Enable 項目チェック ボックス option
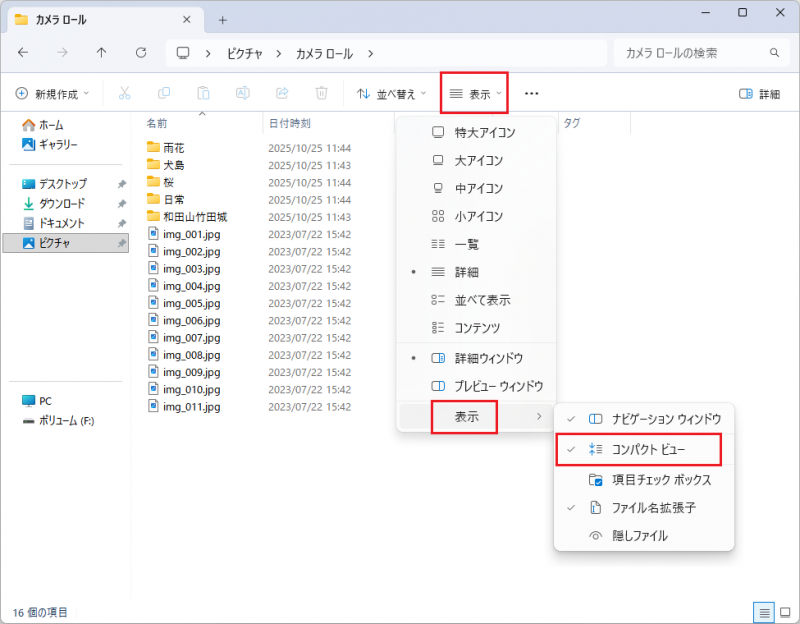This screenshot has height=624, width=800. 661,479
